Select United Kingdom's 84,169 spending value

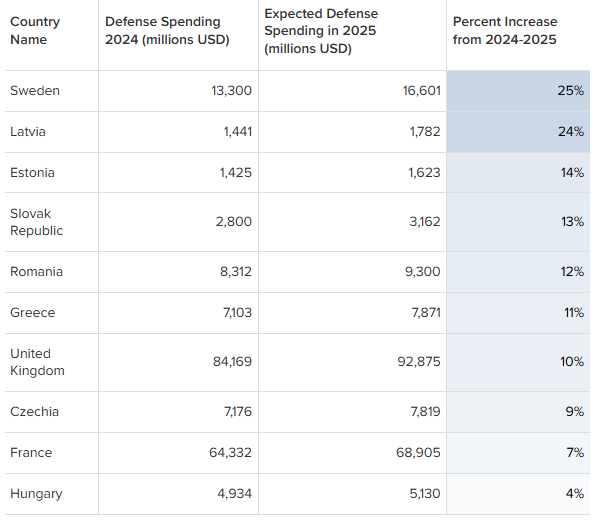click(232, 362)
